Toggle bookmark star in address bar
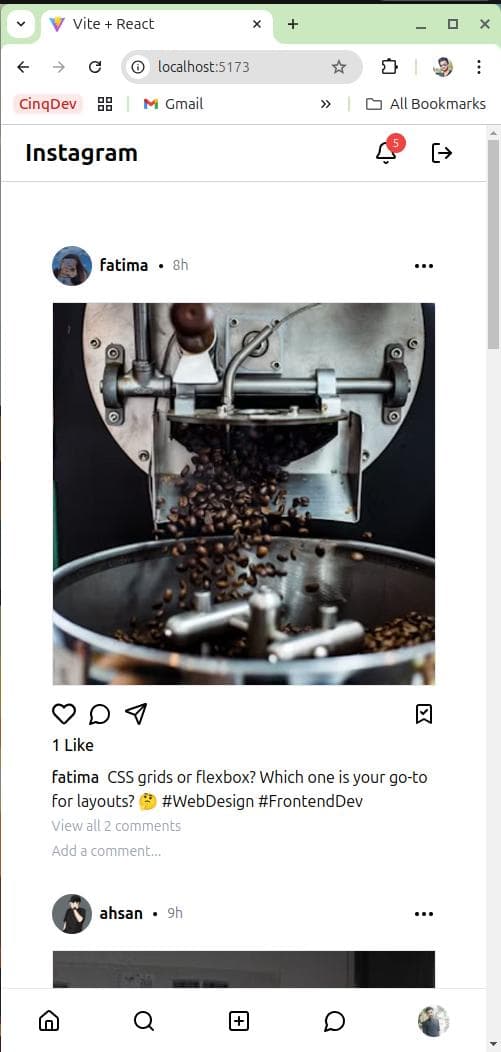This screenshot has width=501, height=1052. [x=339, y=66]
